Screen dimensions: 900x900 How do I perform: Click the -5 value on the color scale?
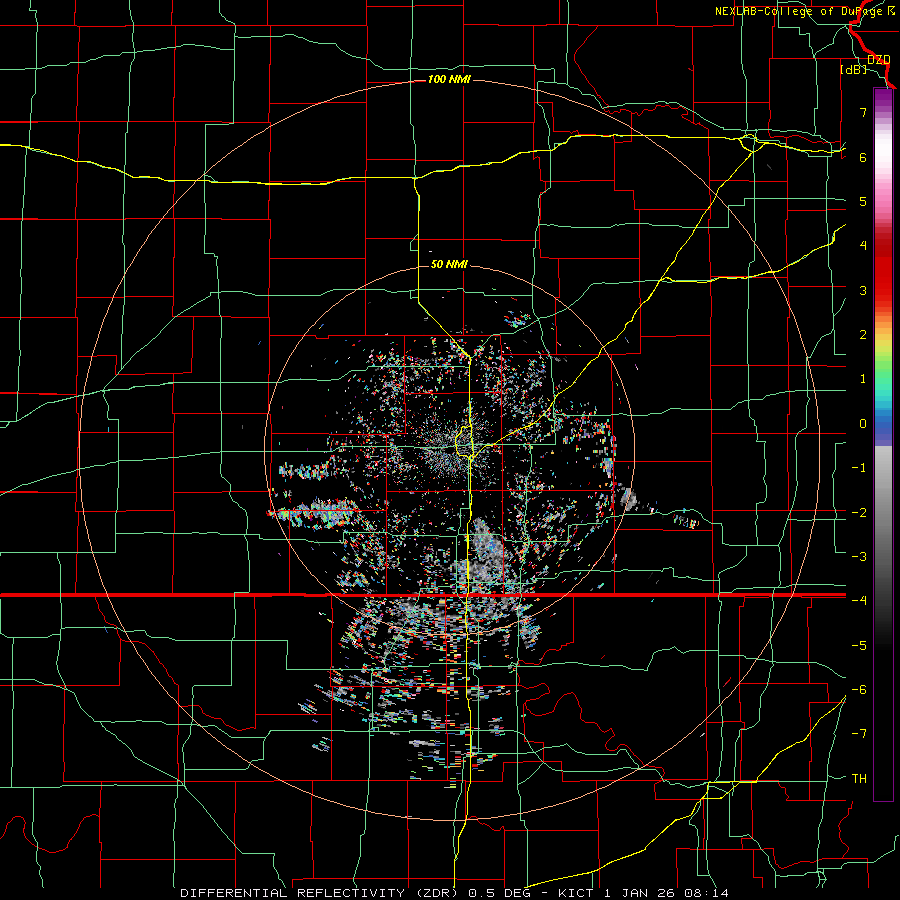859,646
